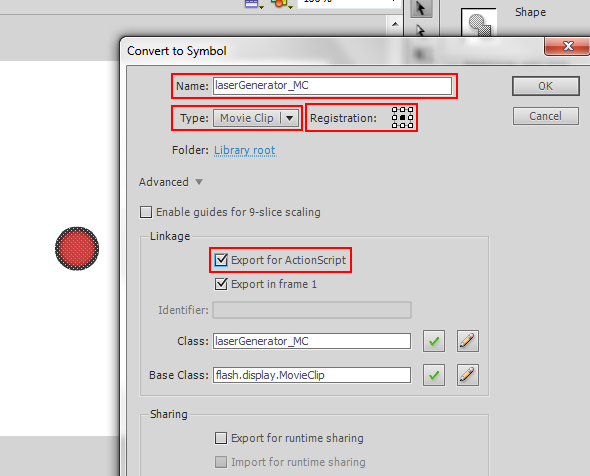Close the Convert to Symbol dialog

tap(567, 46)
